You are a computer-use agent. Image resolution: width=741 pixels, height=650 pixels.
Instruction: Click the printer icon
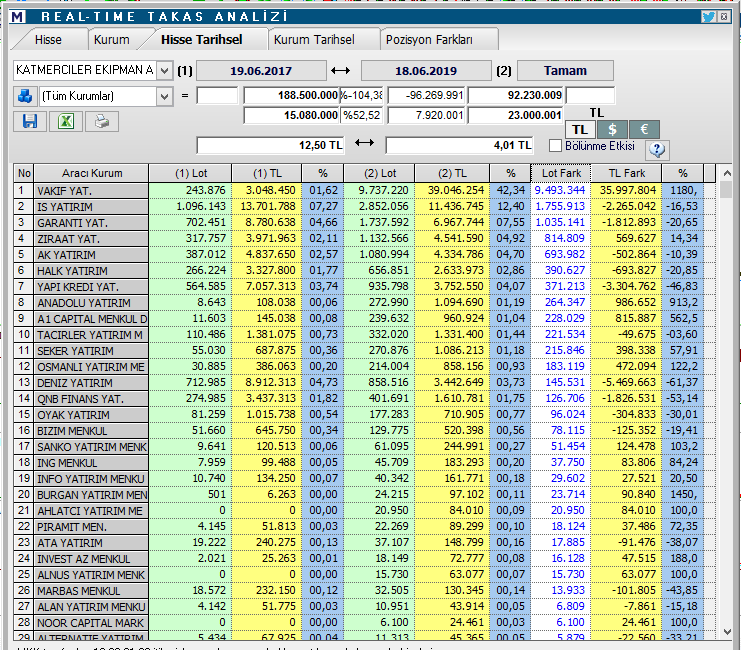pyautogui.click(x=102, y=121)
